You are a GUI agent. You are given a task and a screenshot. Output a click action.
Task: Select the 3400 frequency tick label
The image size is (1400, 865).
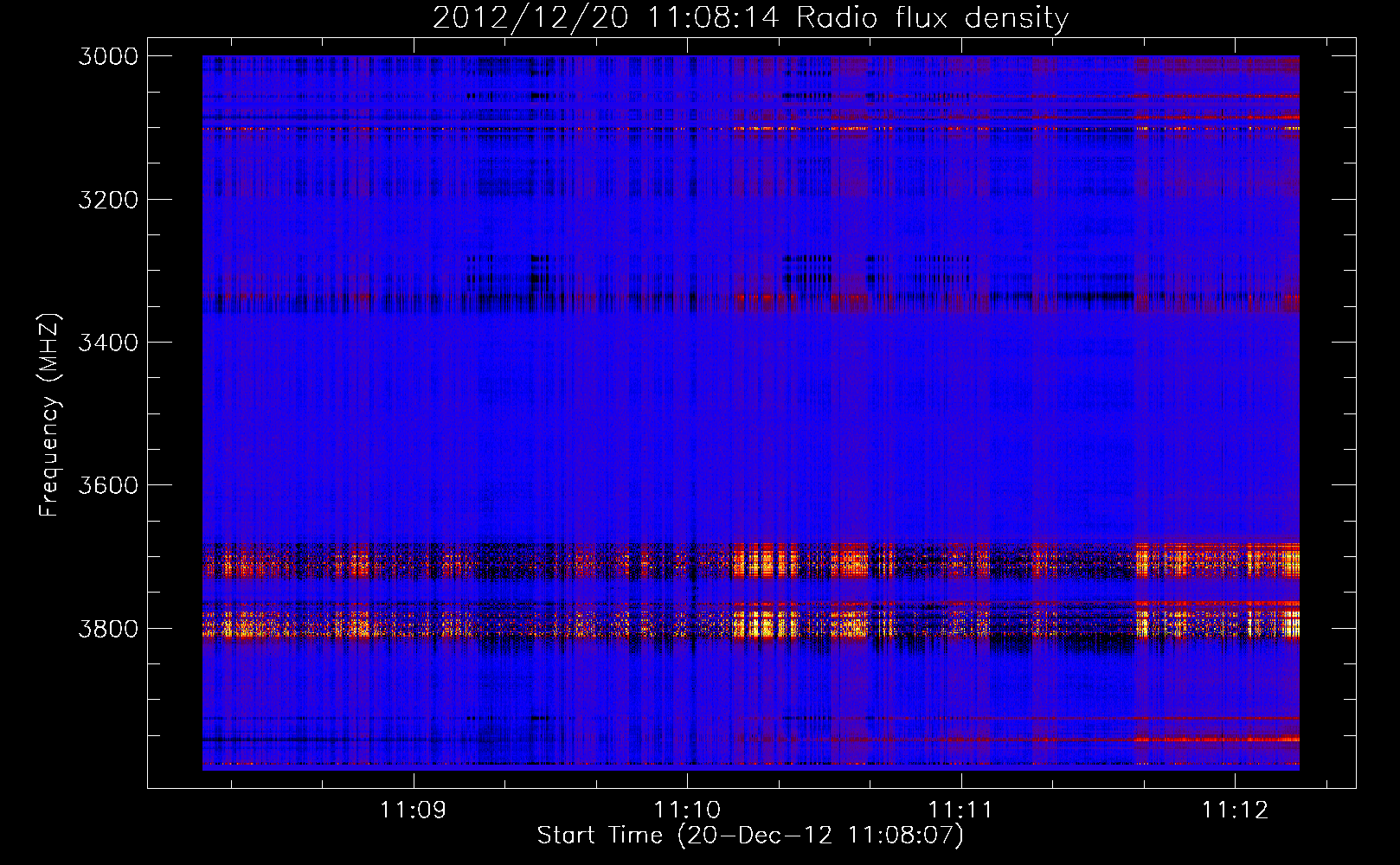(108, 343)
